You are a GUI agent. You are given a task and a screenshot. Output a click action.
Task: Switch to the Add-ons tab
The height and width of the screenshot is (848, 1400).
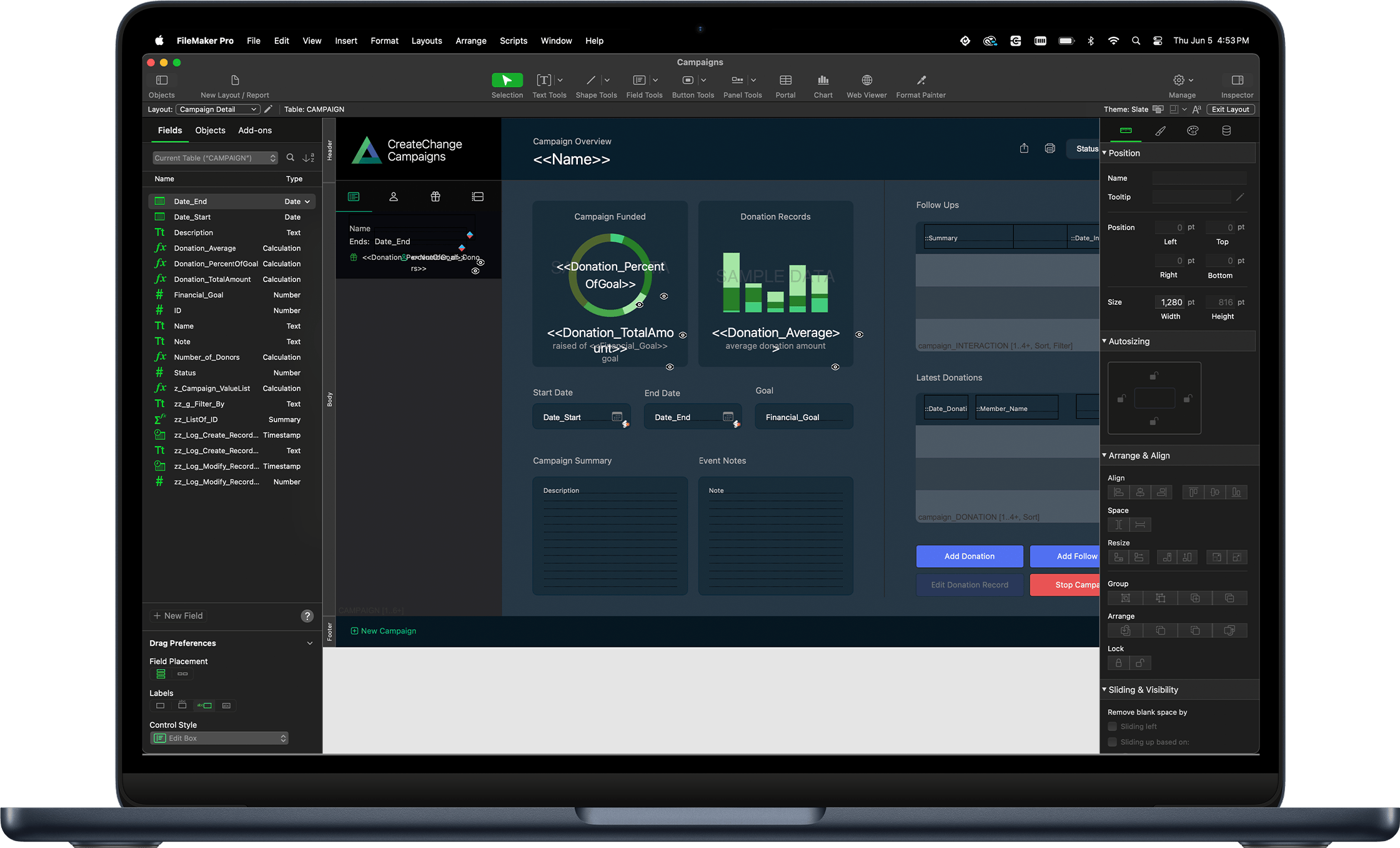point(255,131)
